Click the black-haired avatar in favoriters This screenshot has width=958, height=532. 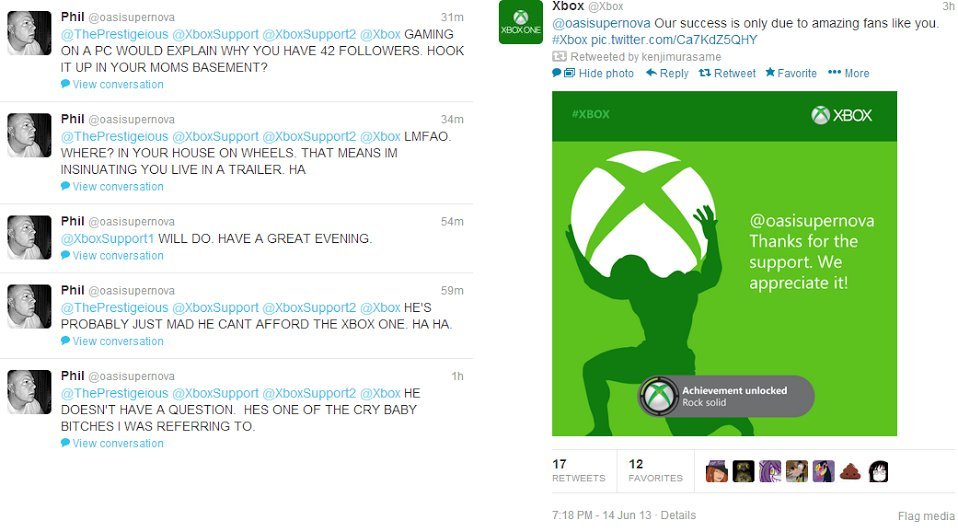point(877,471)
